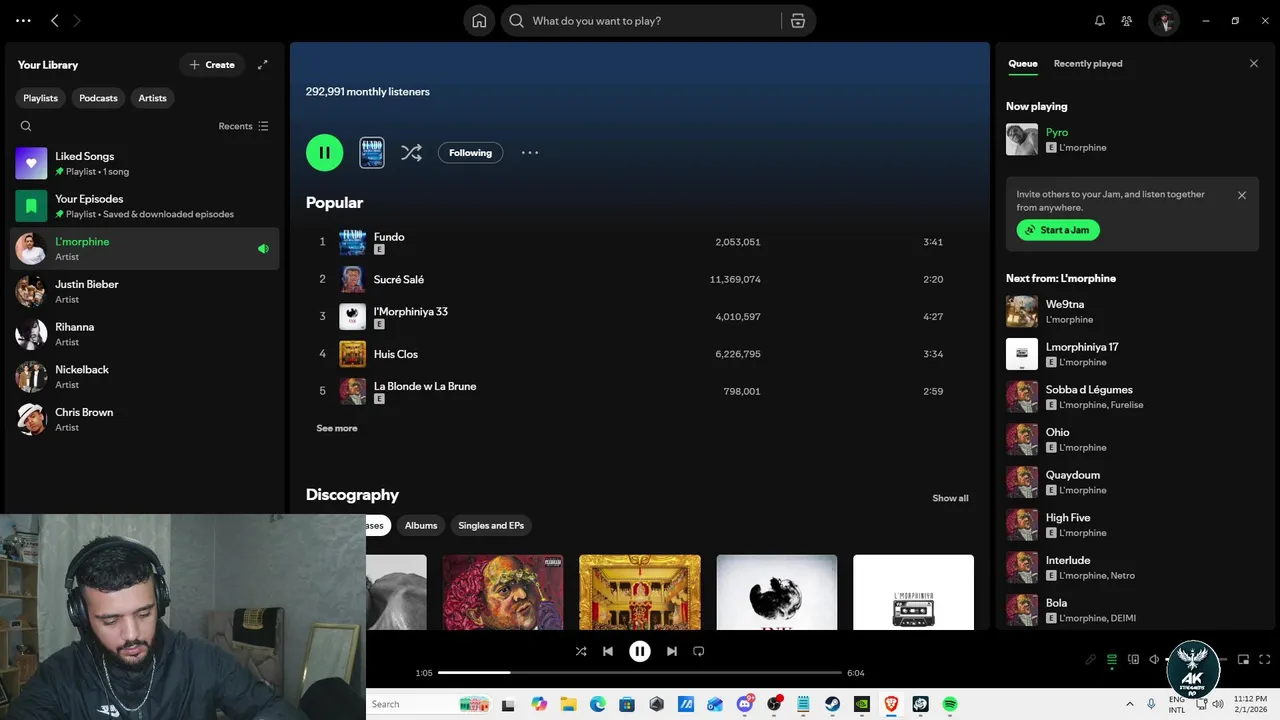Dismiss the Jam invitation card

point(1242,195)
